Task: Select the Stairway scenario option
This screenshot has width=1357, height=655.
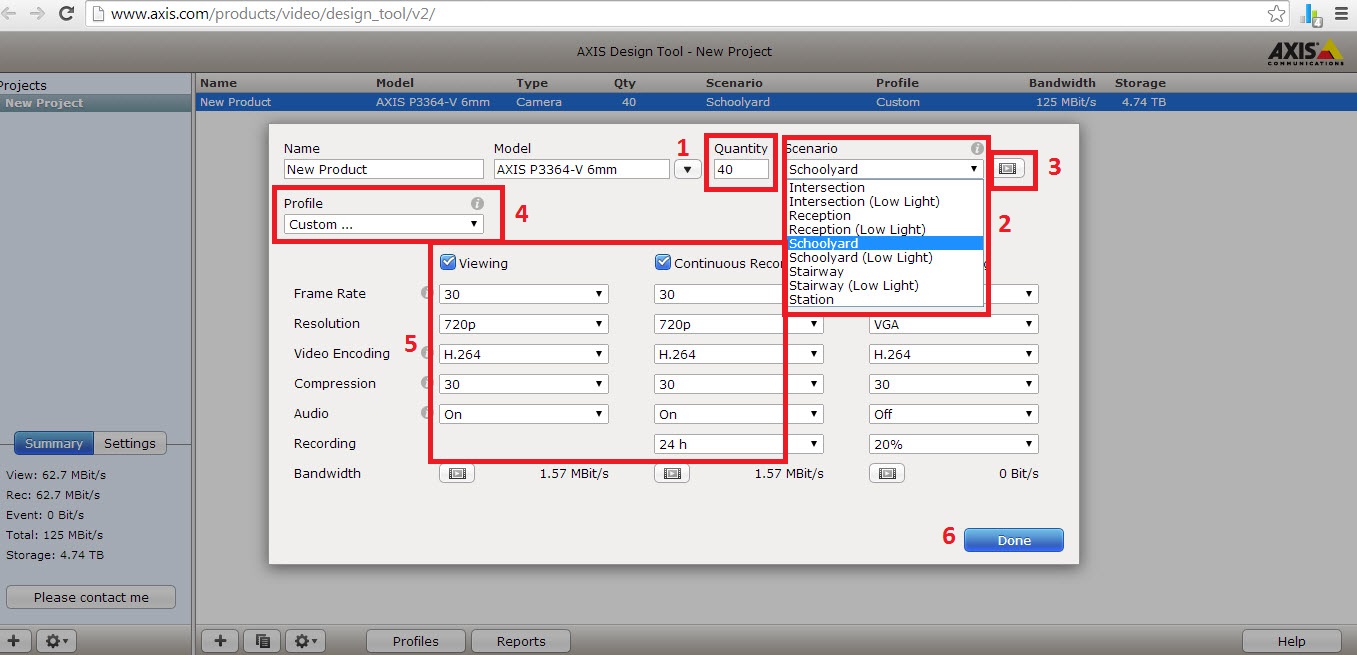Action: [x=885, y=271]
